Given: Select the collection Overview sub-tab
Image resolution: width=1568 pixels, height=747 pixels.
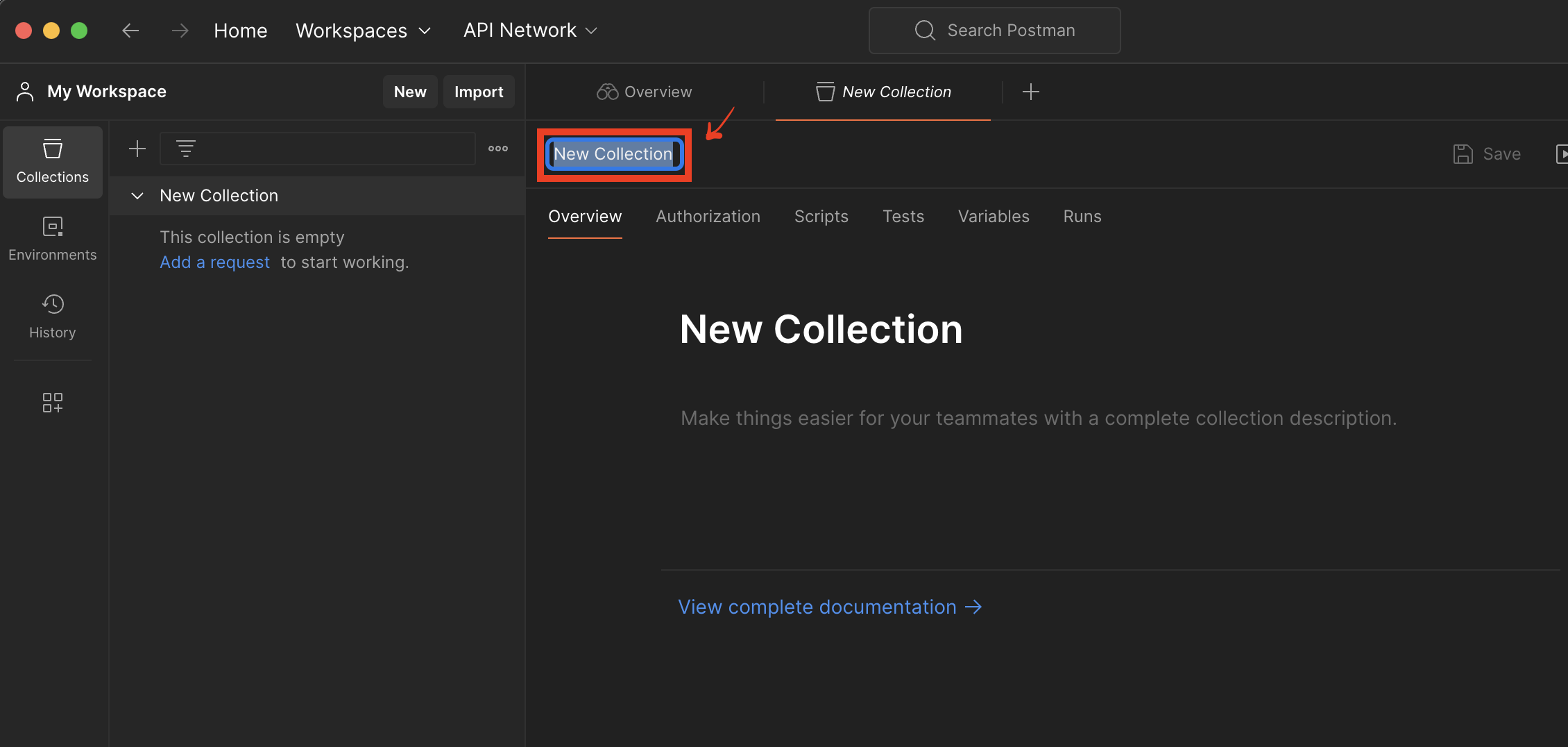Looking at the screenshot, I should [585, 217].
